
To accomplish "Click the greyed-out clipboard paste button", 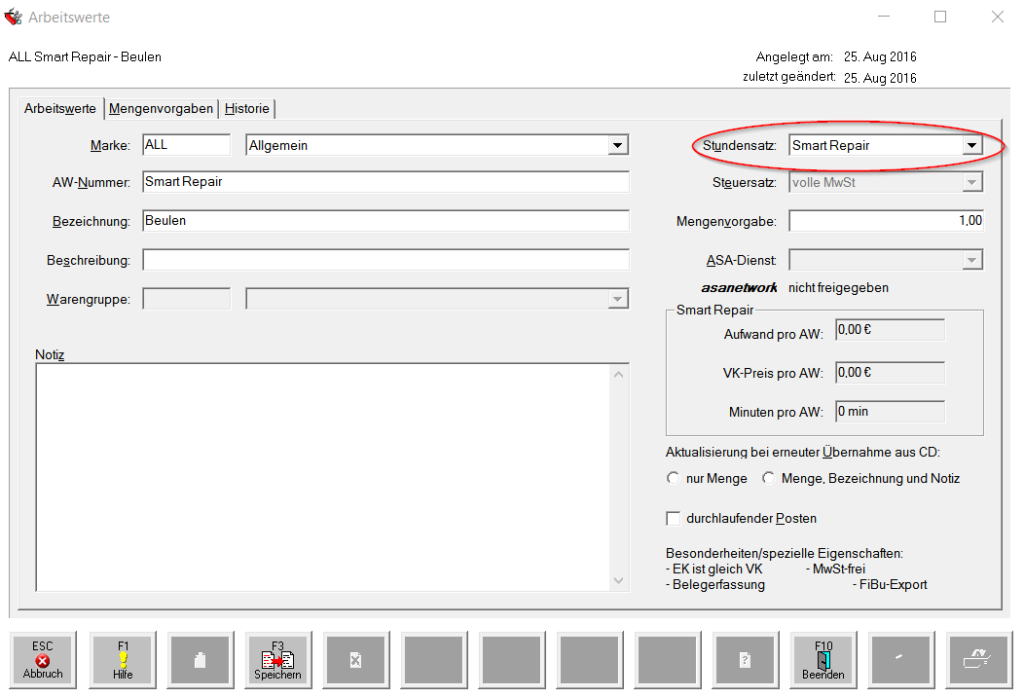I will tap(200, 659).
